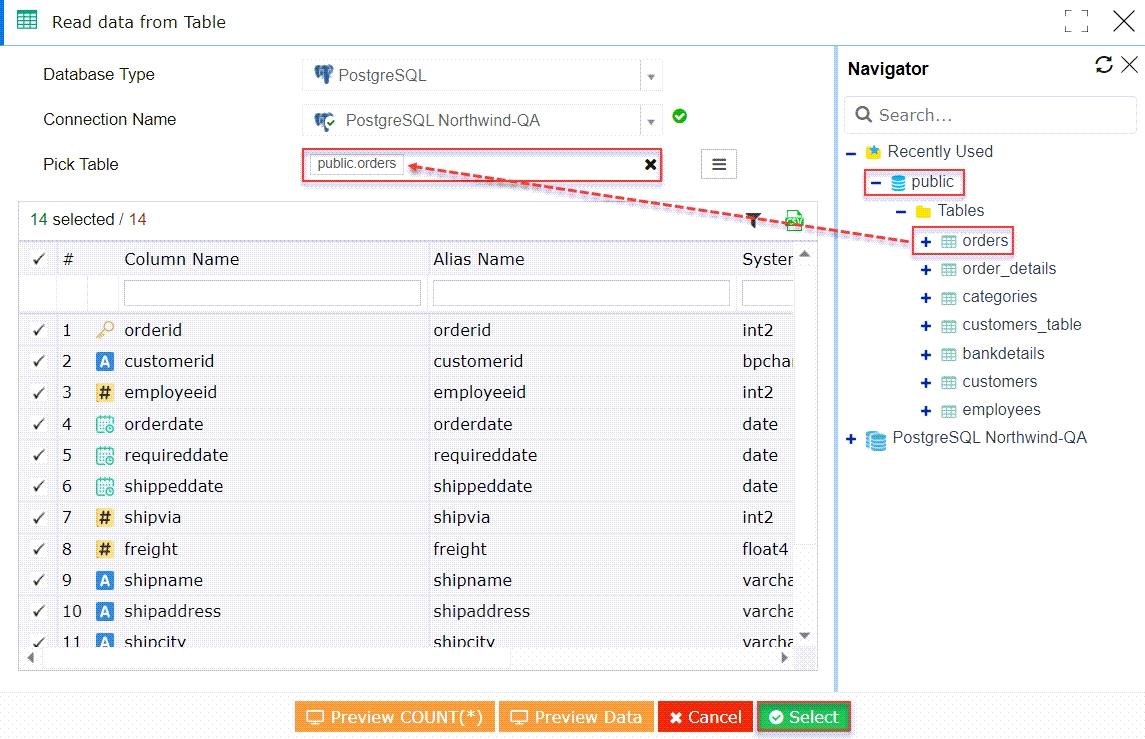Open the table options hamburger icon
The height and width of the screenshot is (739, 1145).
click(718, 163)
